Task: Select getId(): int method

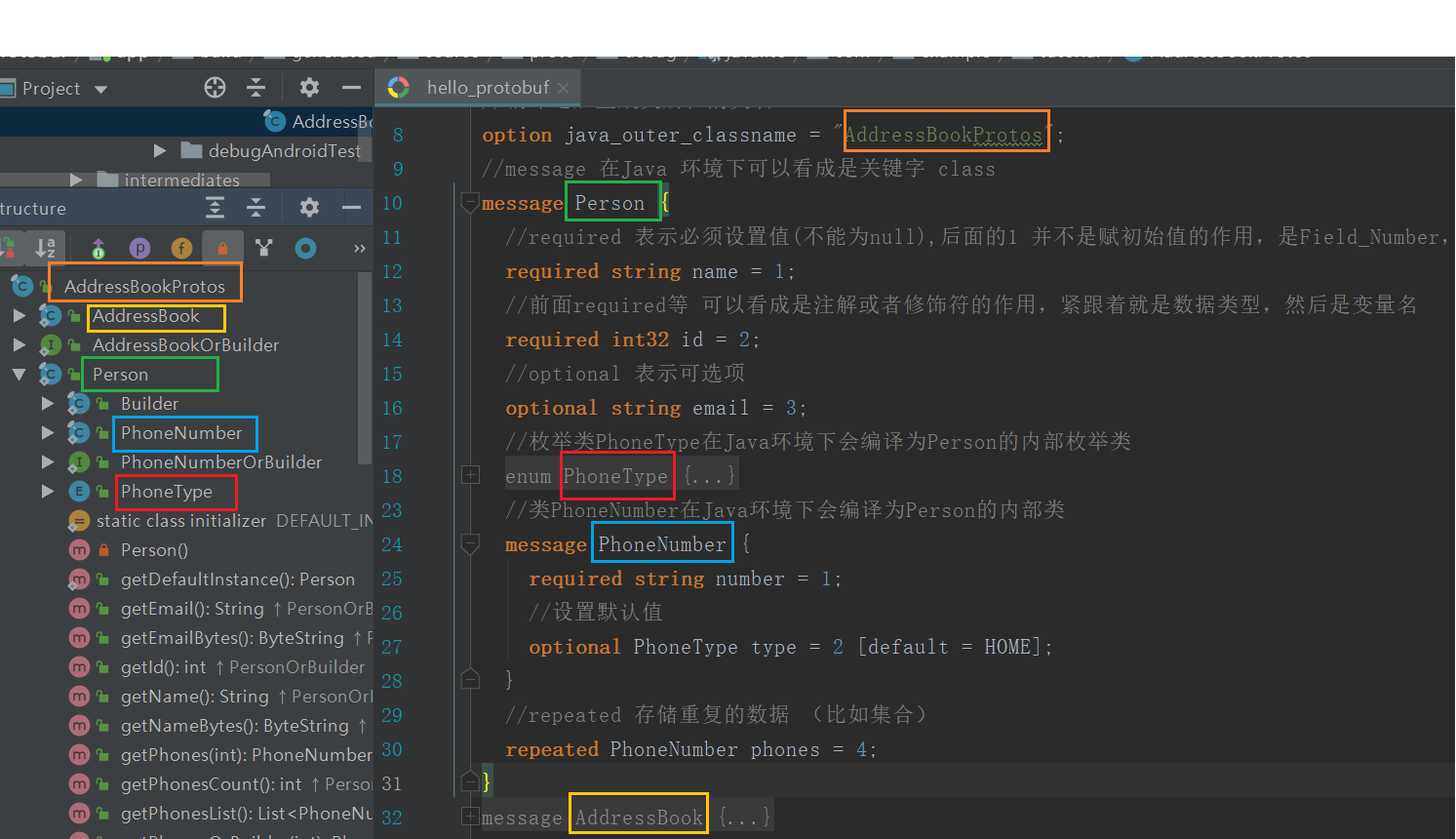Action: (164, 666)
